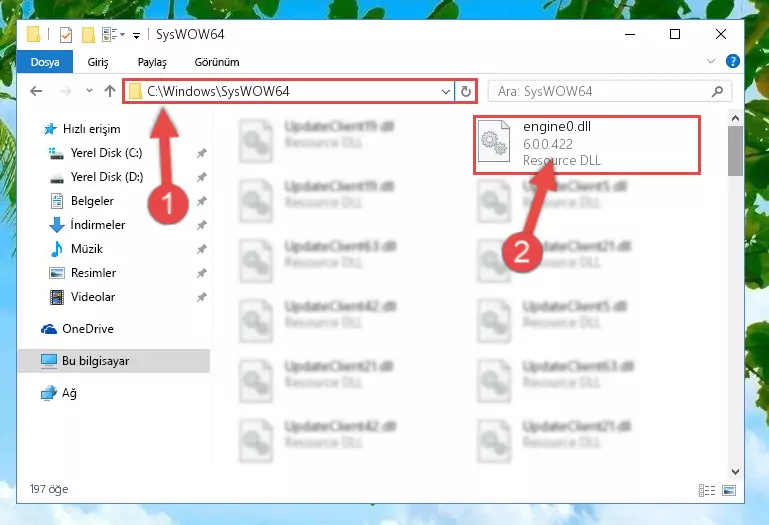Click the İndirmeler download arrow icon

click(57, 225)
